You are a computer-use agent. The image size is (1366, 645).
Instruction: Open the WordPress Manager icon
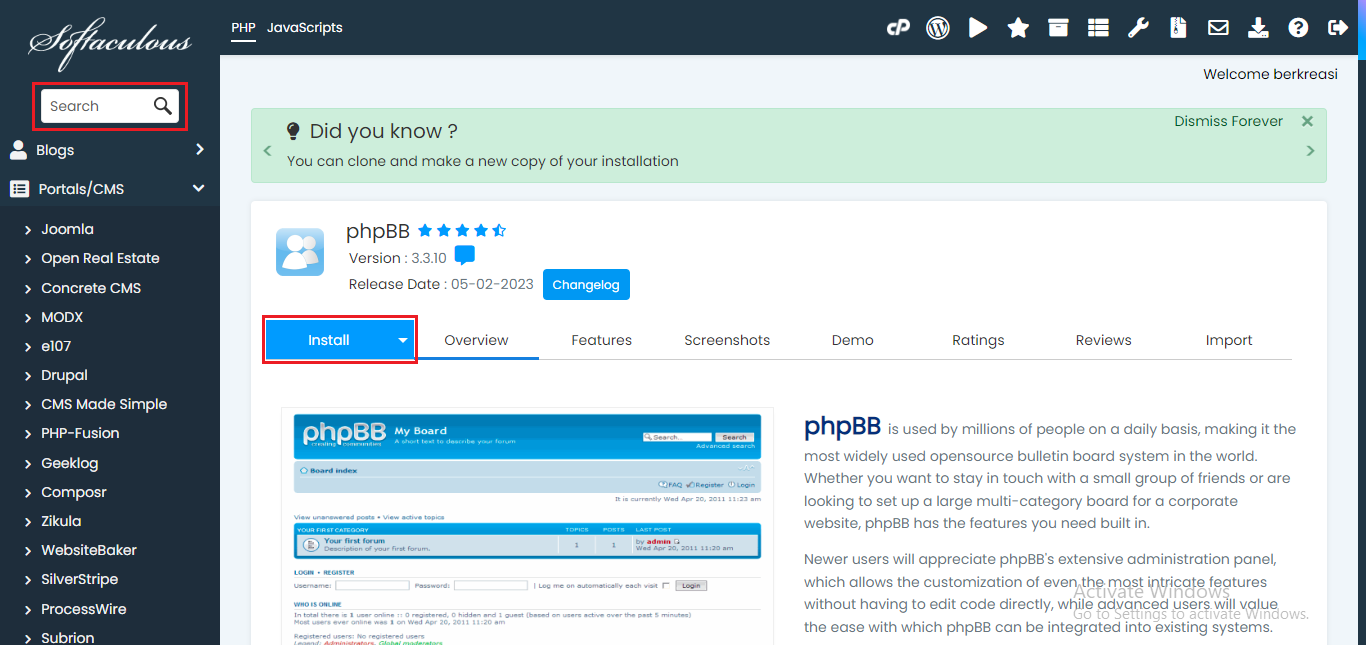pyautogui.click(x=938, y=27)
